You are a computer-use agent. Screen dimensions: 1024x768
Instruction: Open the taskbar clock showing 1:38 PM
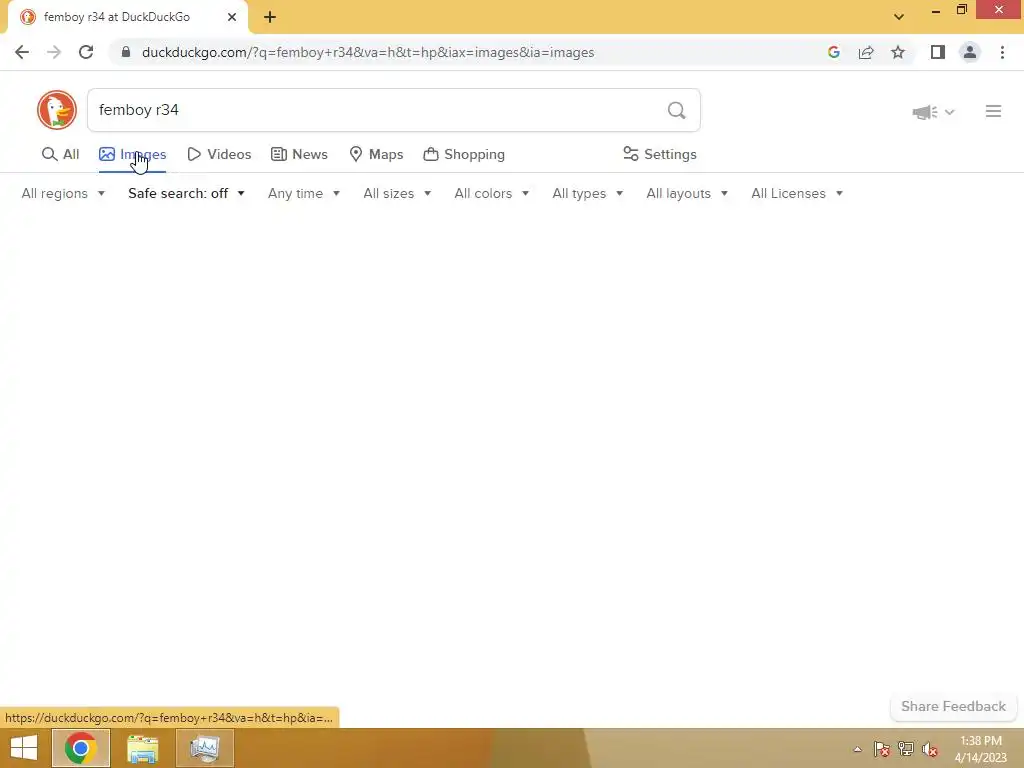980,749
